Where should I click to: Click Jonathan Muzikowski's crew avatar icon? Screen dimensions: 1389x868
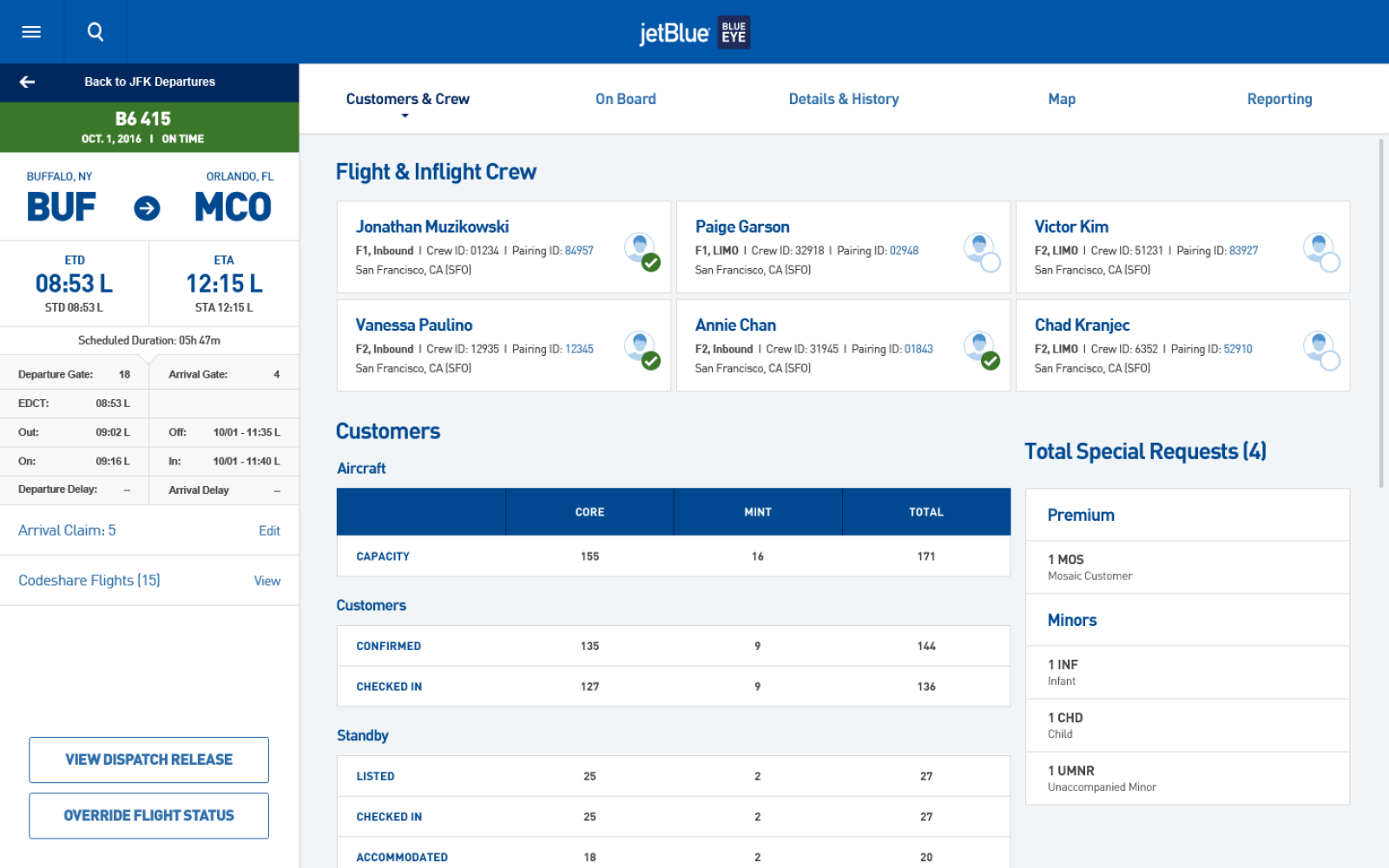(x=641, y=248)
